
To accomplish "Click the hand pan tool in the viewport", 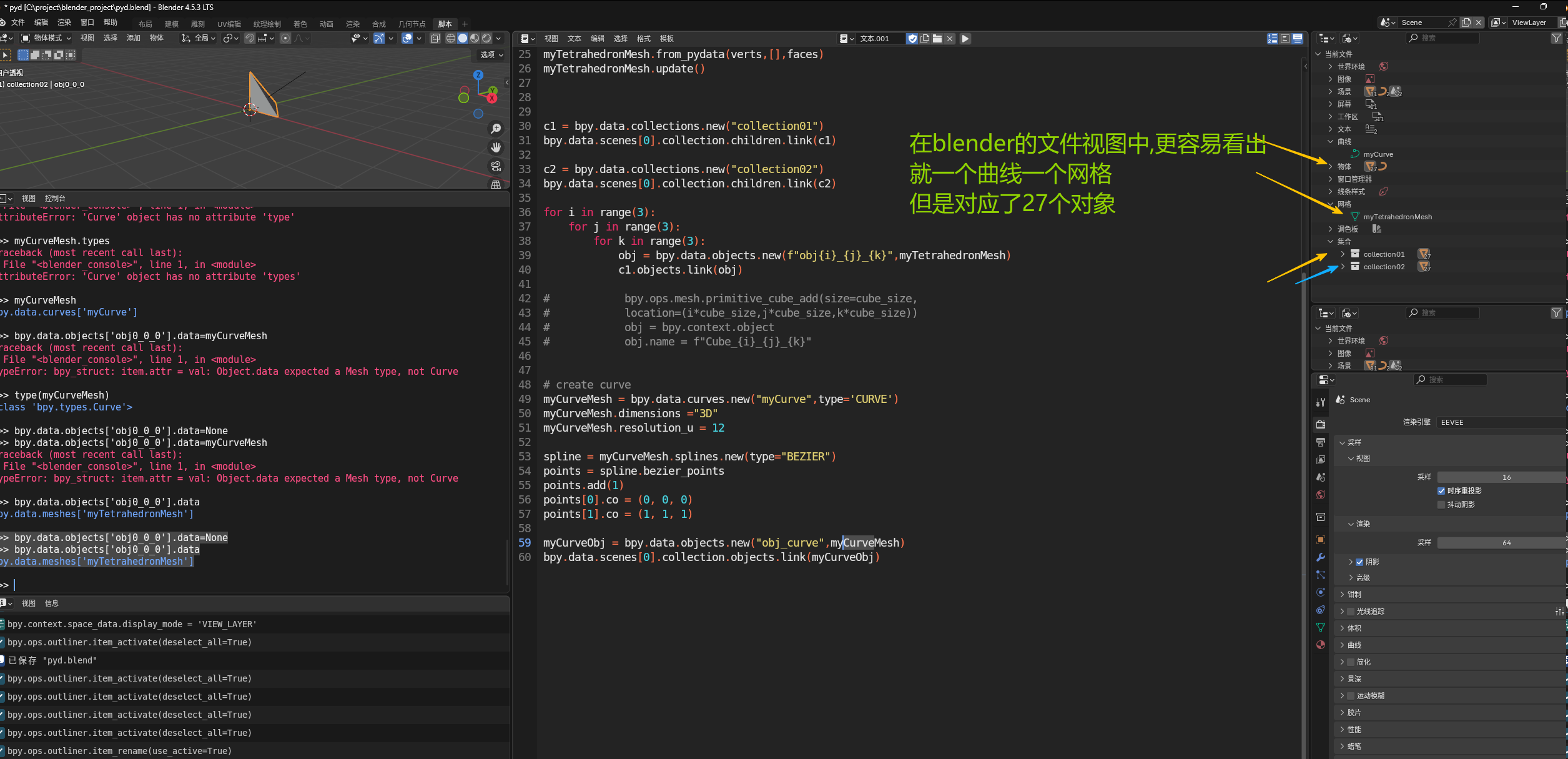I will (496, 147).
